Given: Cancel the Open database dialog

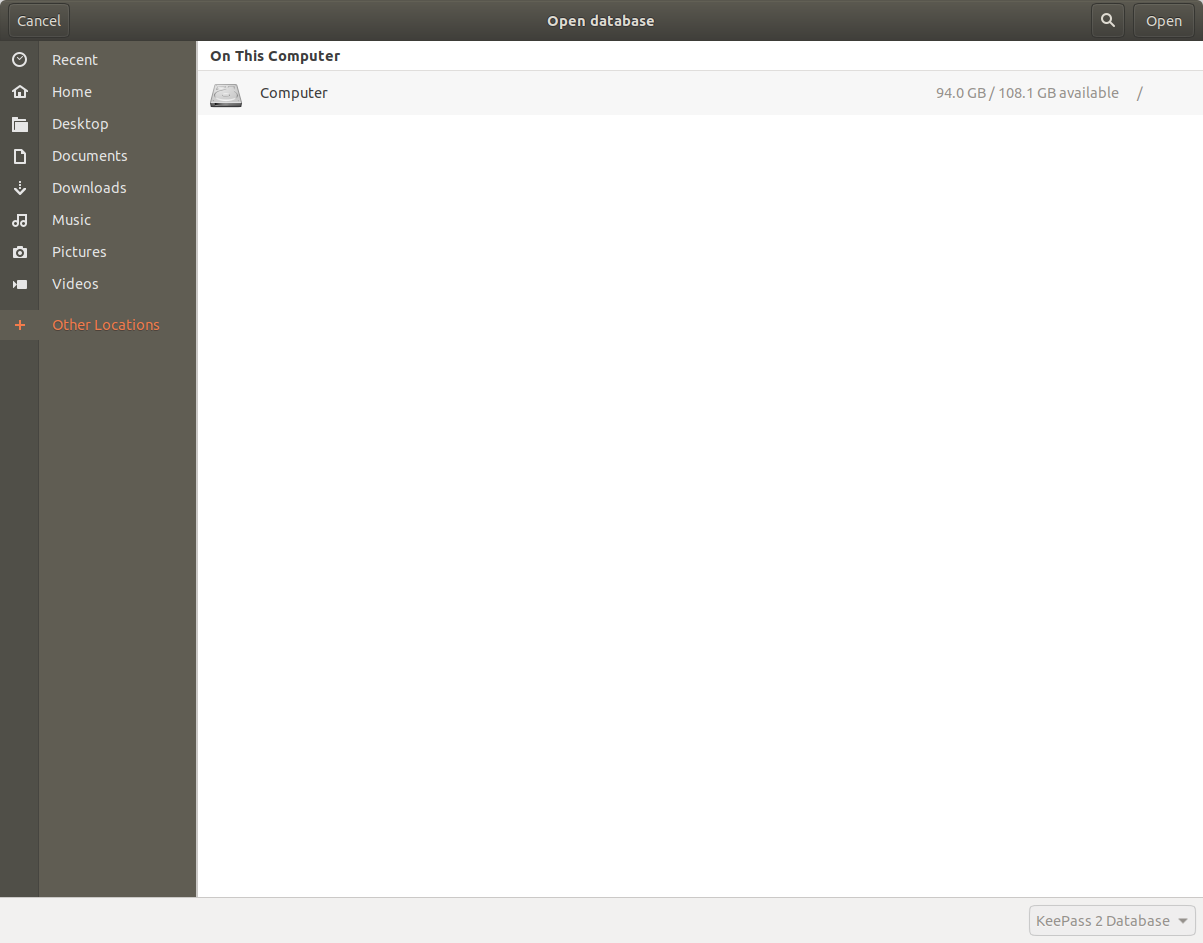Looking at the screenshot, I should 39,20.
